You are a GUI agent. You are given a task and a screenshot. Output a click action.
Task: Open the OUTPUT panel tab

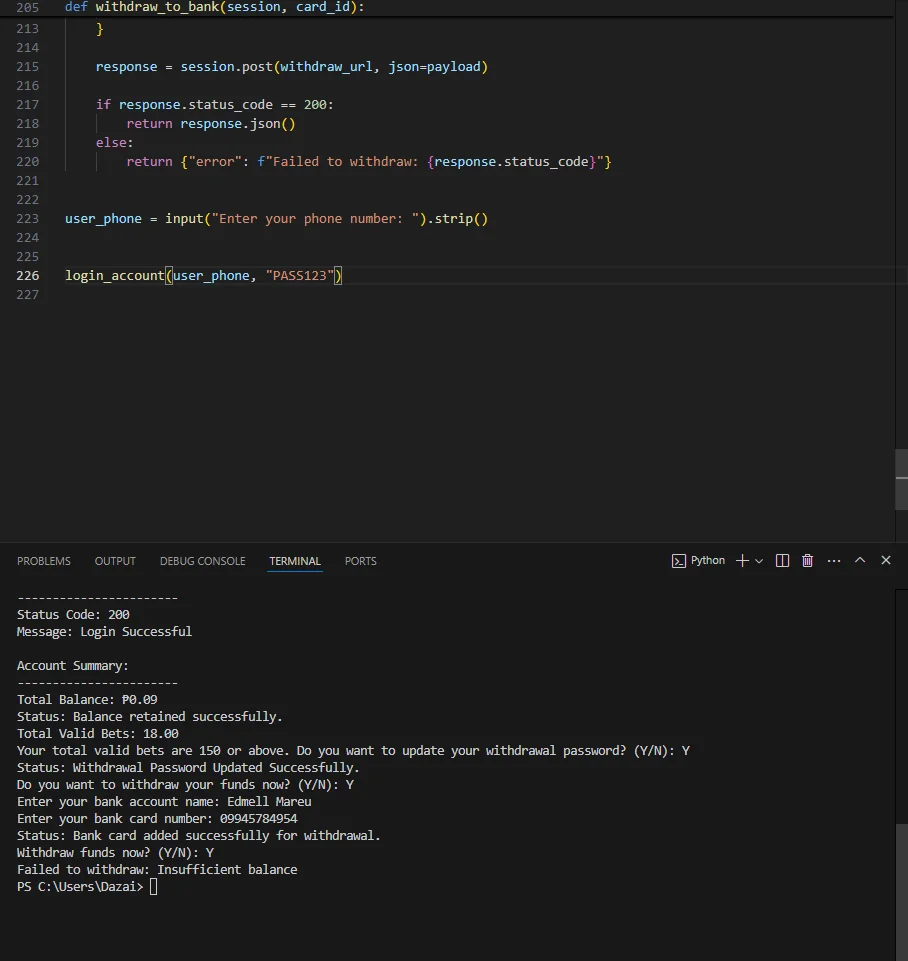tap(115, 561)
